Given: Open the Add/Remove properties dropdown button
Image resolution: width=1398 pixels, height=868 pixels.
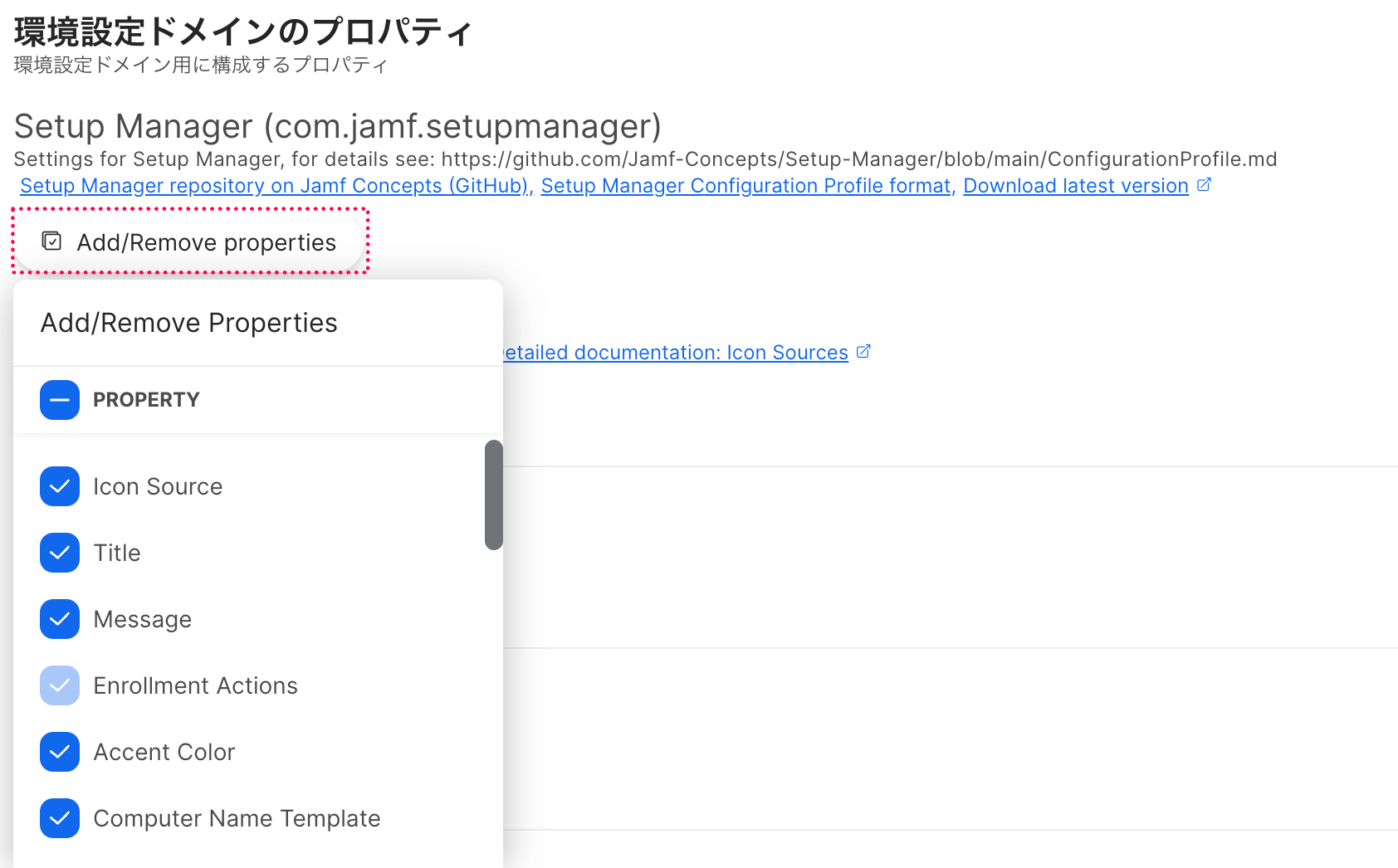Looking at the screenshot, I should [191, 242].
